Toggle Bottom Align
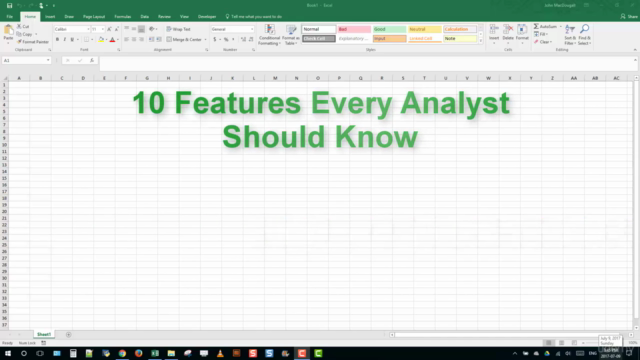Image resolution: width=640 pixels, height=360 pixels. (141, 29)
